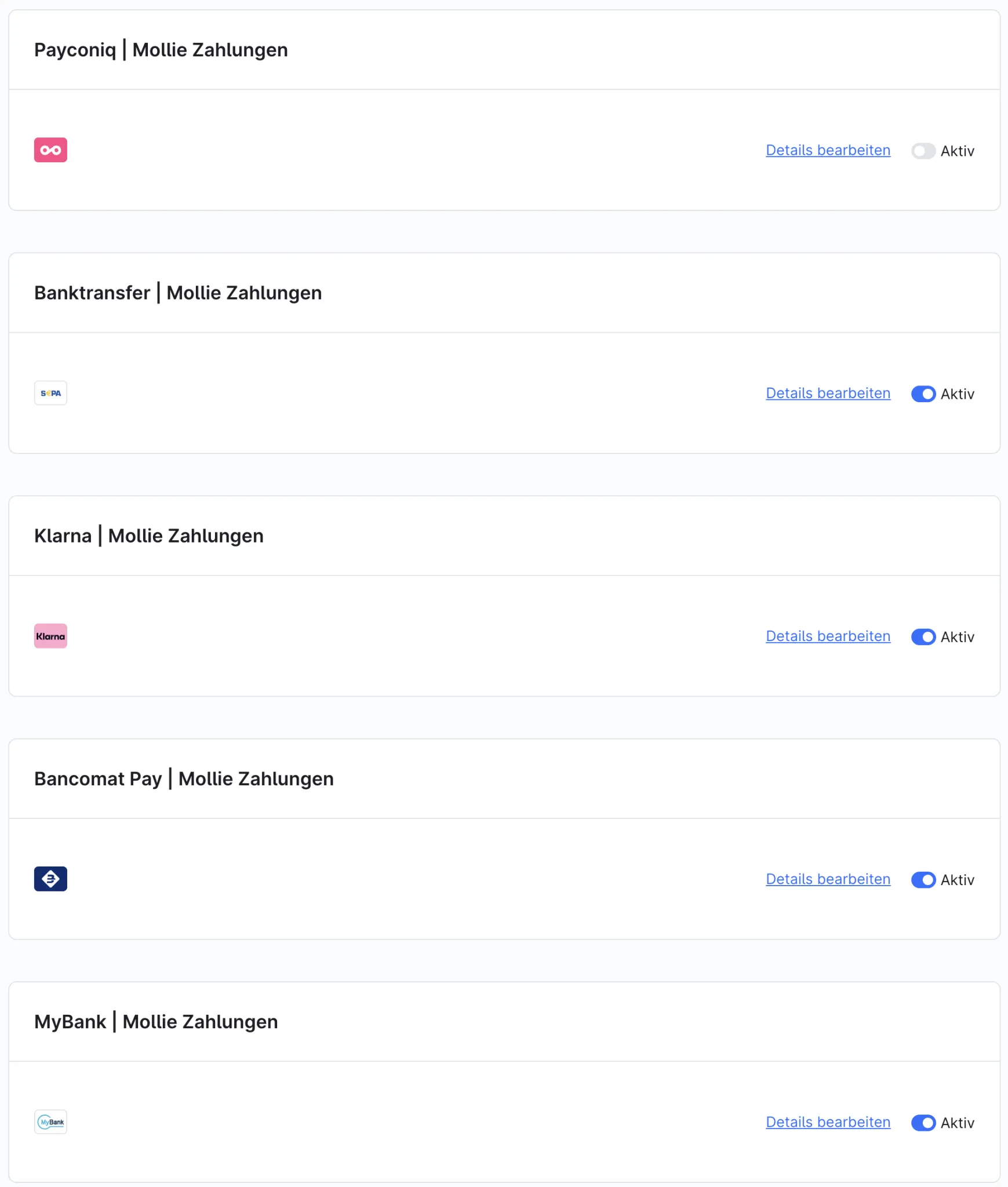Click the MyBank logo icon
The image size is (1008, 1187).
click(50, 1122)
